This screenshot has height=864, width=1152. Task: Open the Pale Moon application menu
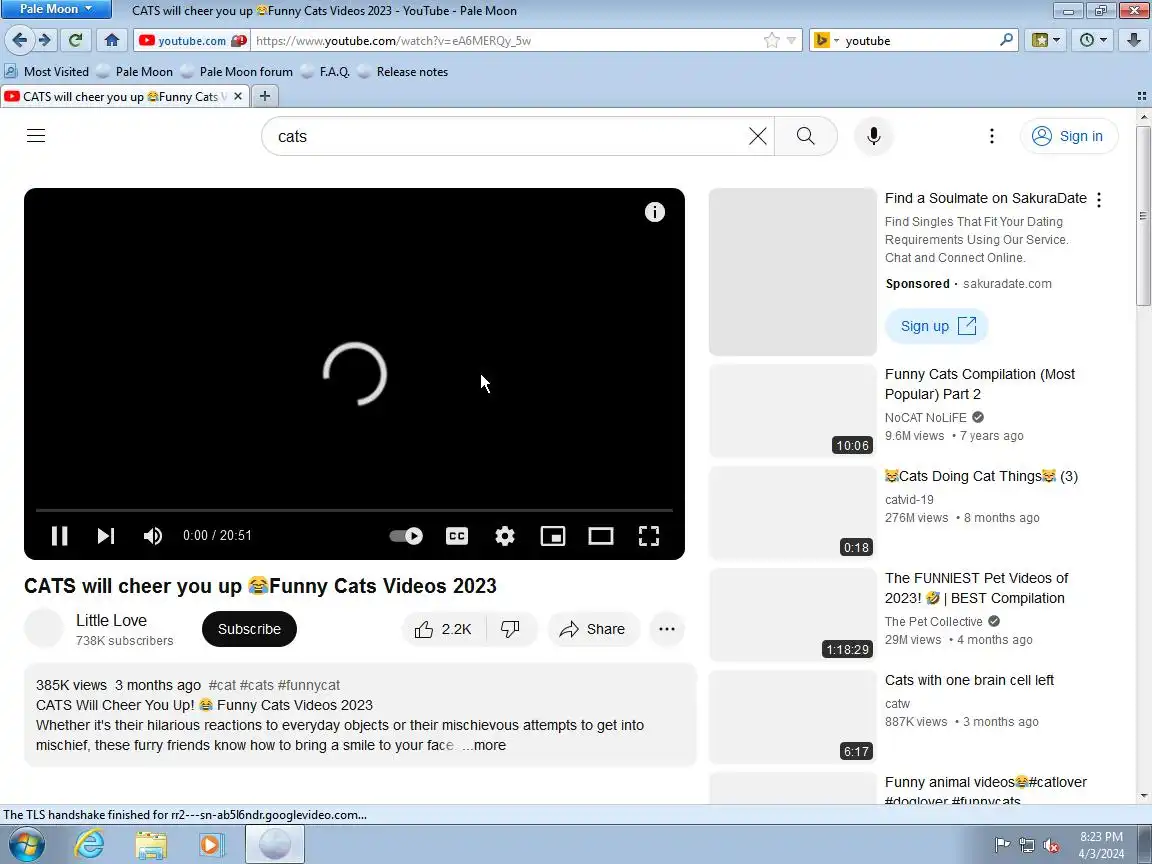tap(56, 9)
